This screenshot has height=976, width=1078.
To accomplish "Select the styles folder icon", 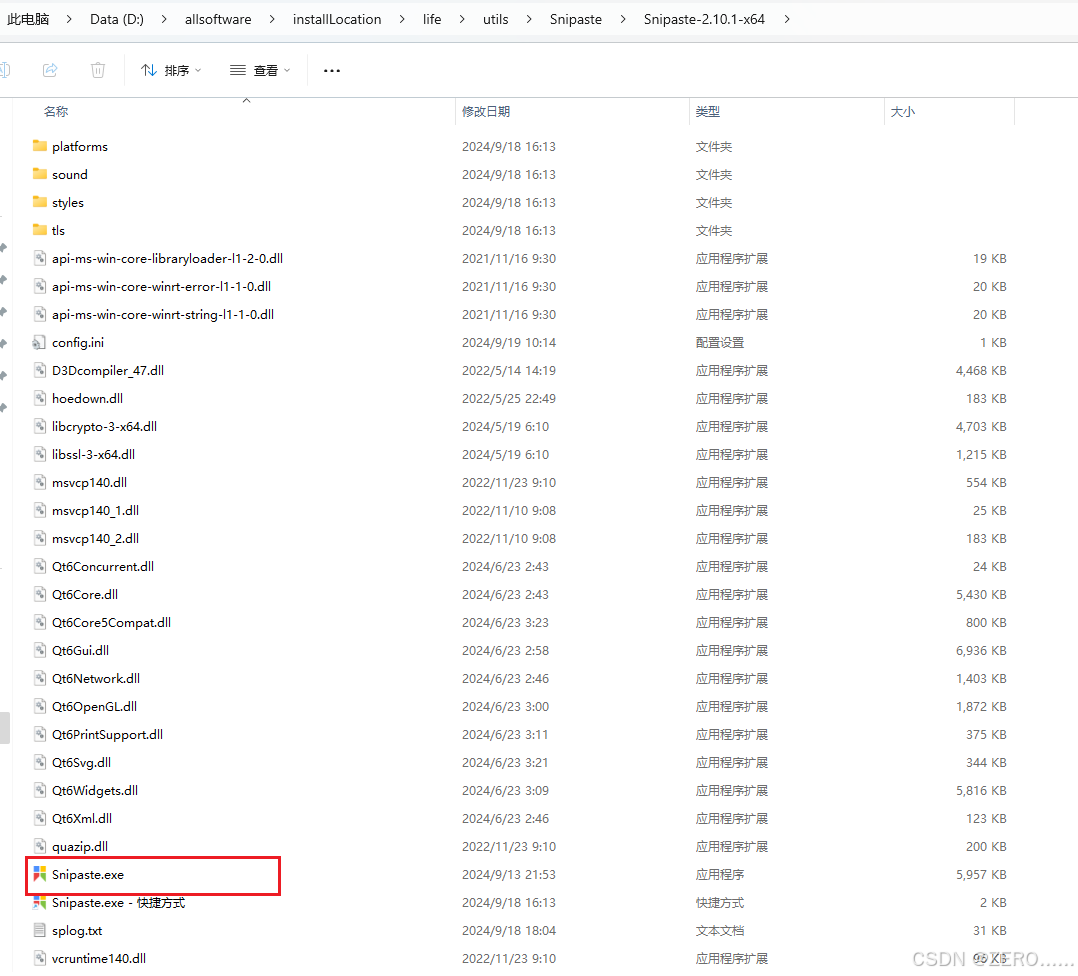I will 40,202.
